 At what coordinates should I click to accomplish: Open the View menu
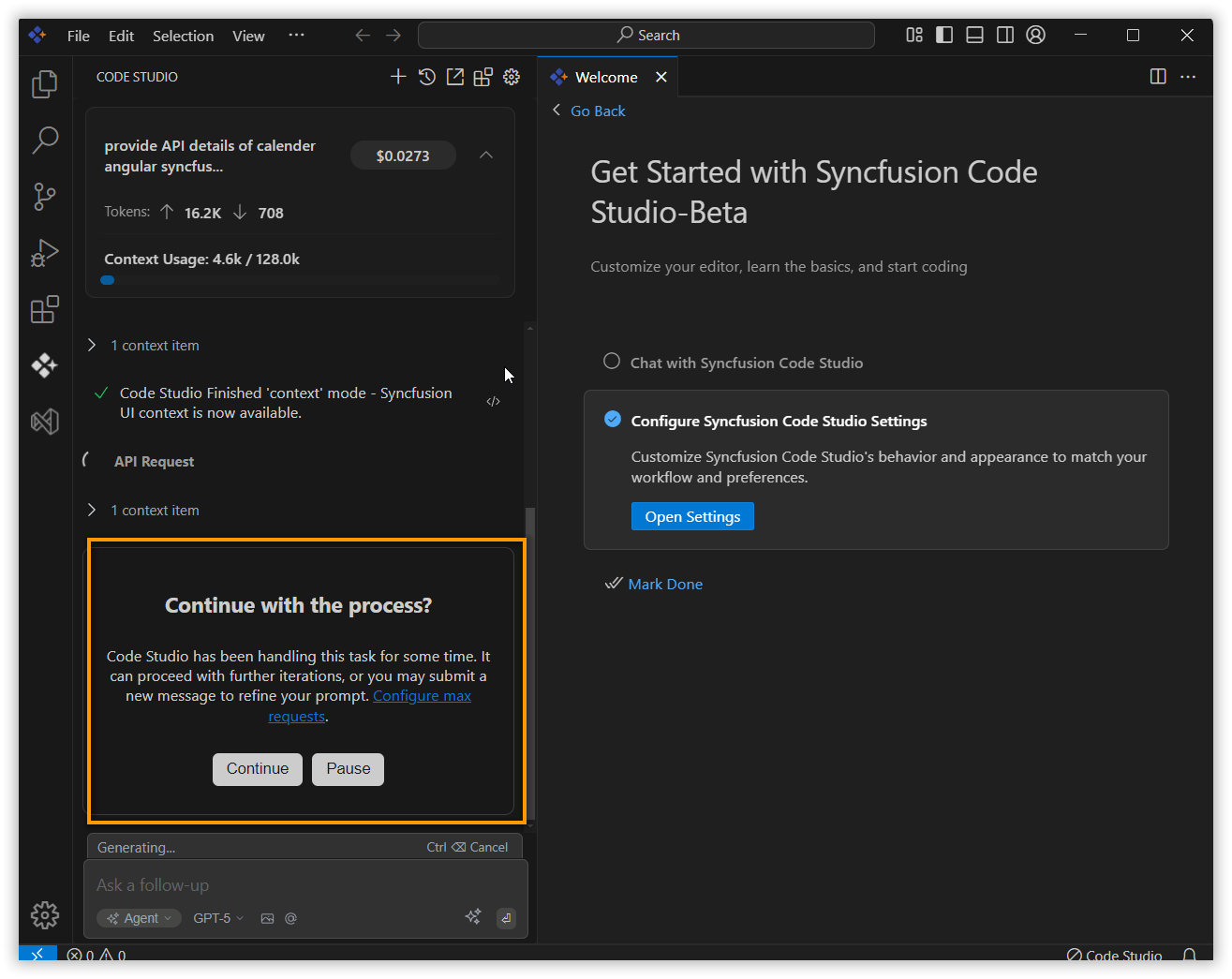click(248, 36)
